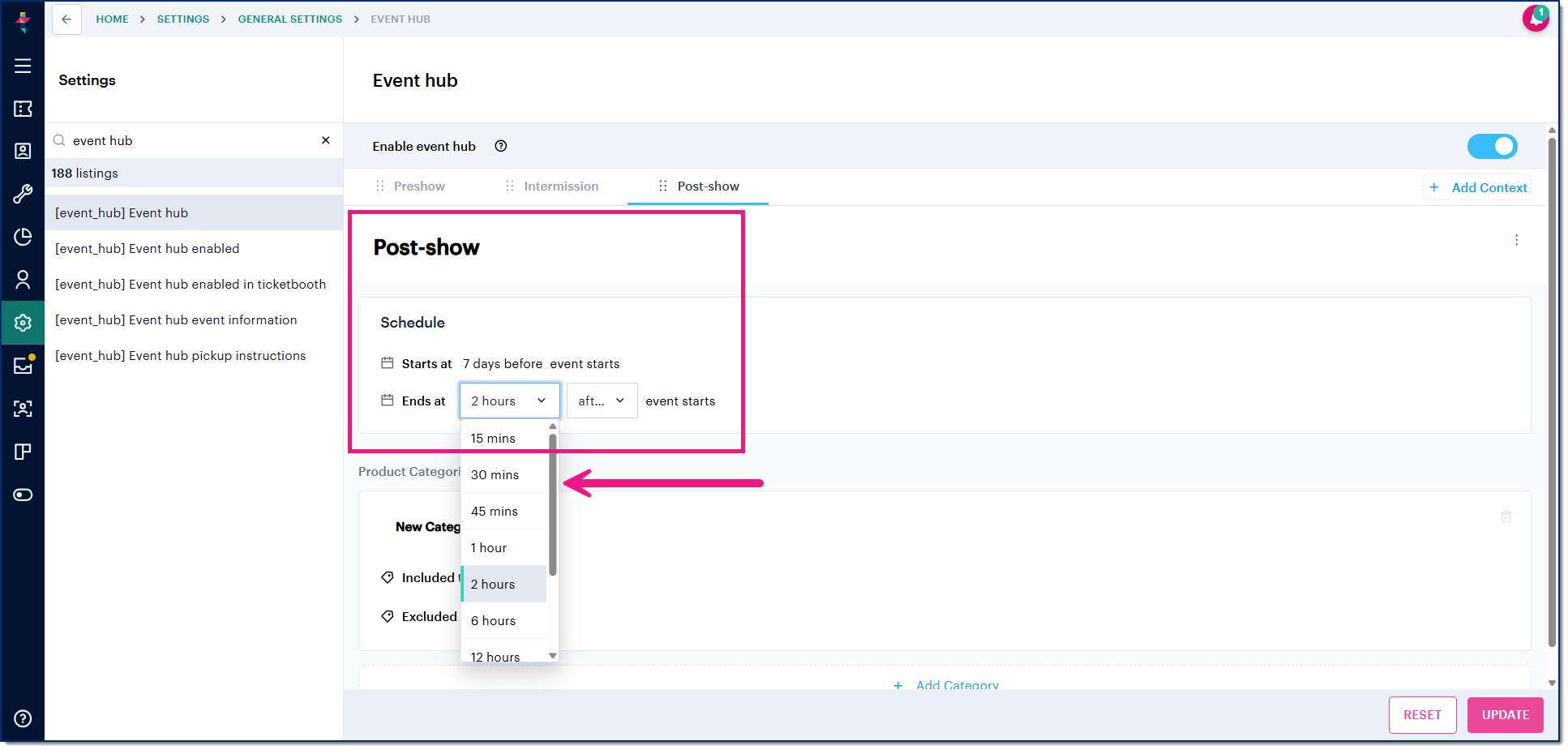
Task: Open the person profile icon in sidebar
Action: [x=23, y=280]
